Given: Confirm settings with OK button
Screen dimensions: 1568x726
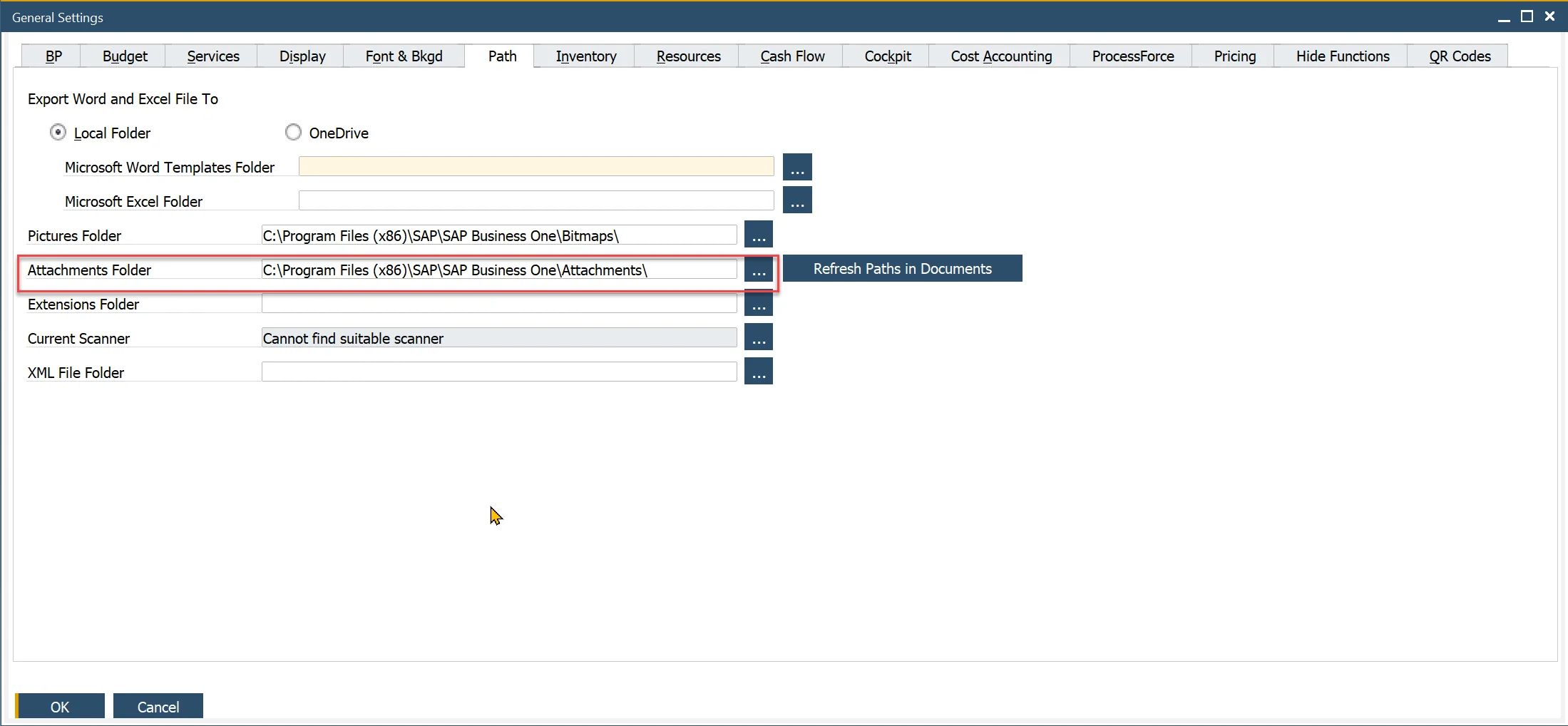Looking at the screenshot, I should coord(60,707).
